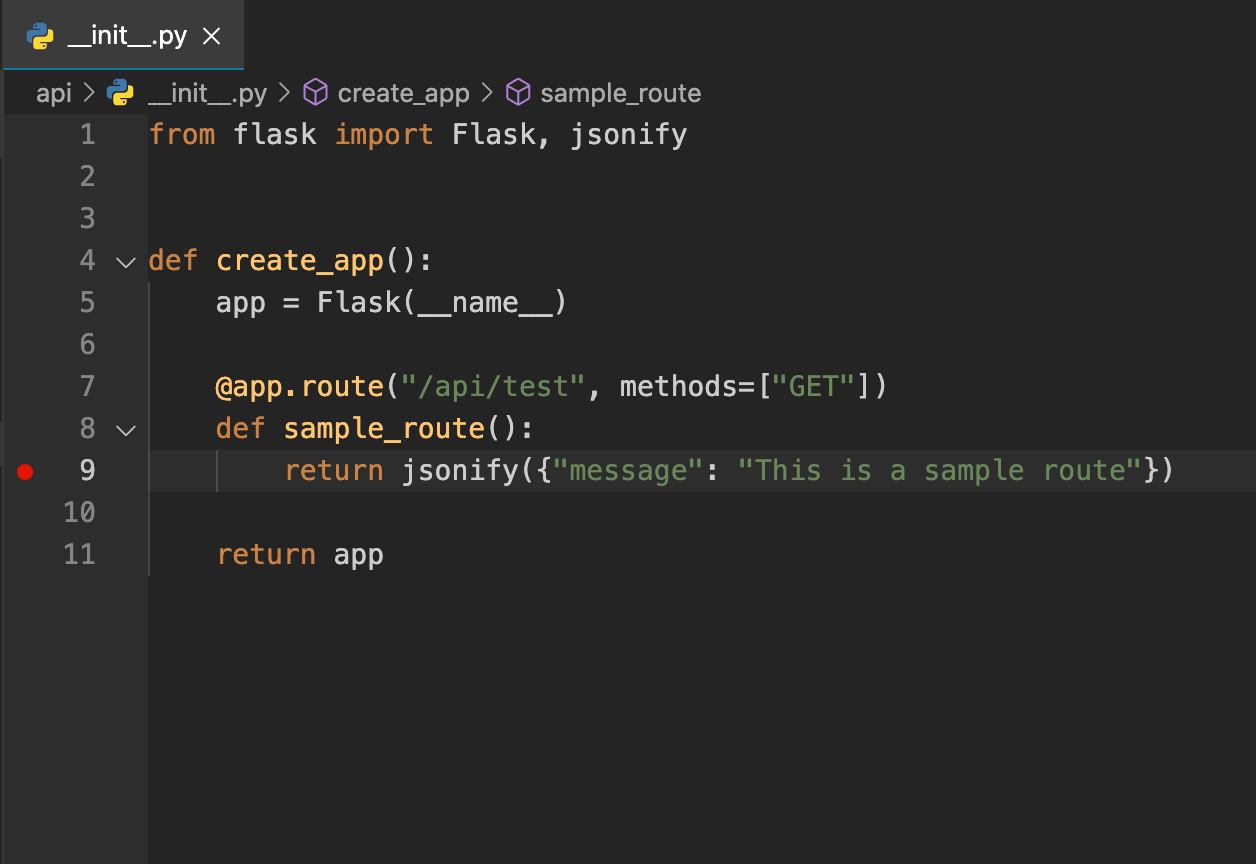The width and height of the screenshot is (1256, 864).
Task: Open the __init__.py breadcrumb item
Action: (x=207, y=94)
